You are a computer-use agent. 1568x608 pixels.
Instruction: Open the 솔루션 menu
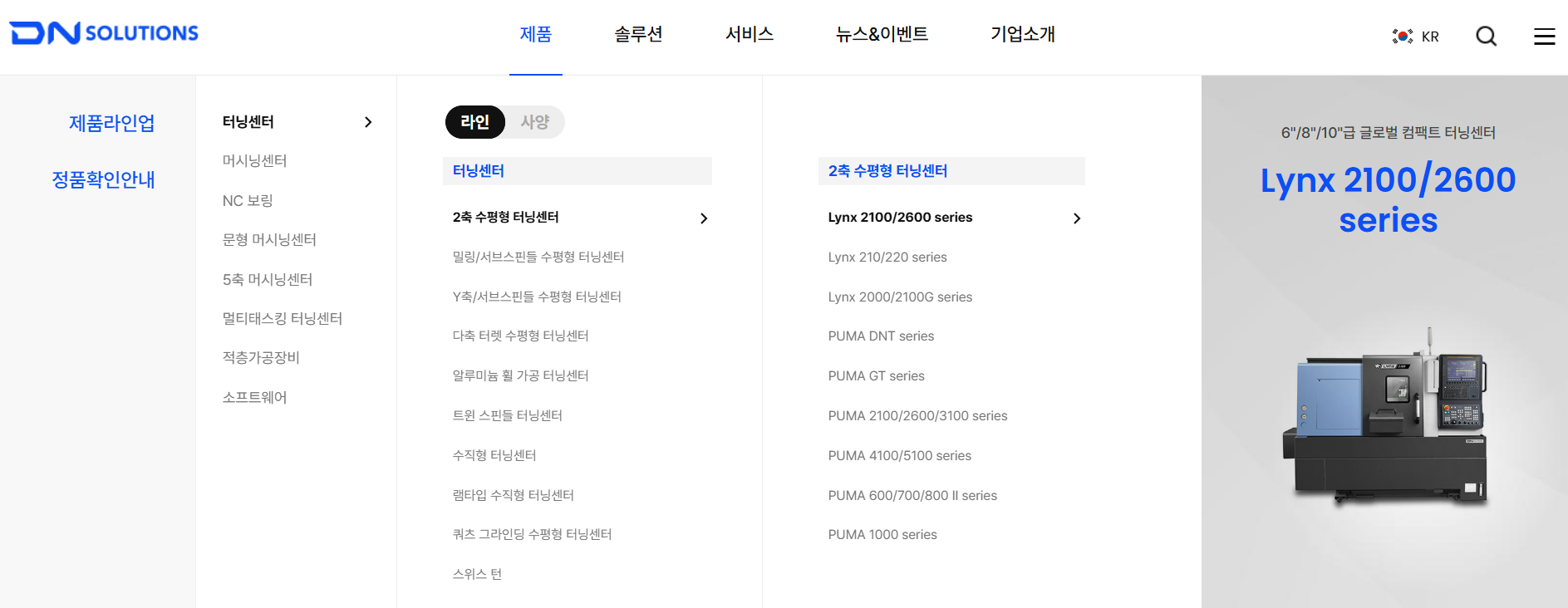click(x=637, y=35)
